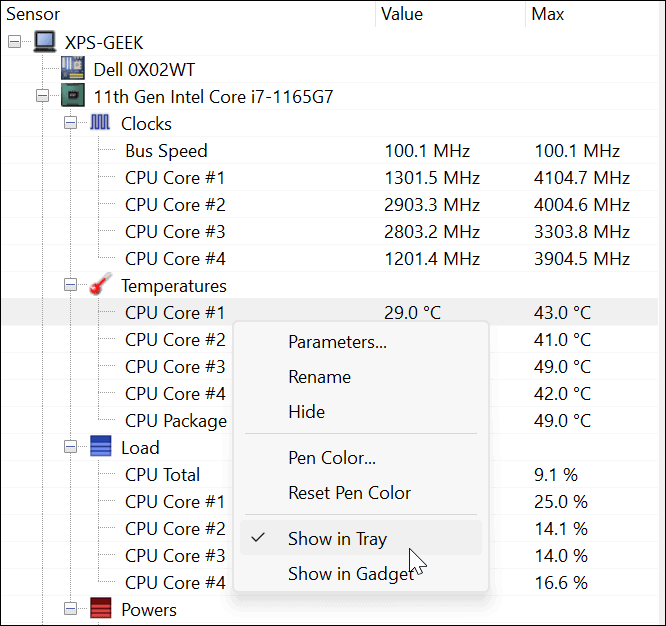Collapse the Clocks tree section
Image resolution: width=666 pixels, height=626 pixels.
tap(71, 124)
